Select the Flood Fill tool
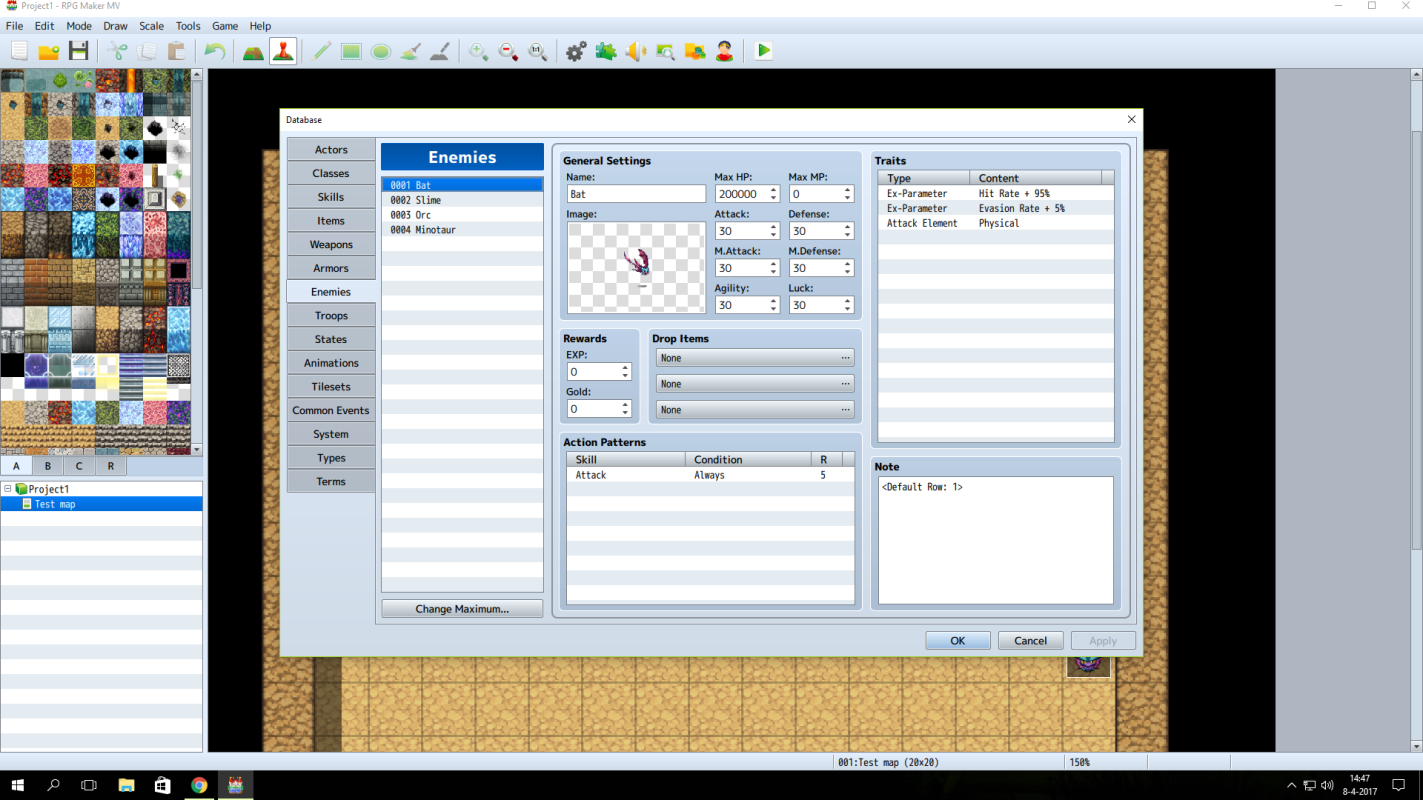The image size is (1423, 800). (x=410, y=51)
